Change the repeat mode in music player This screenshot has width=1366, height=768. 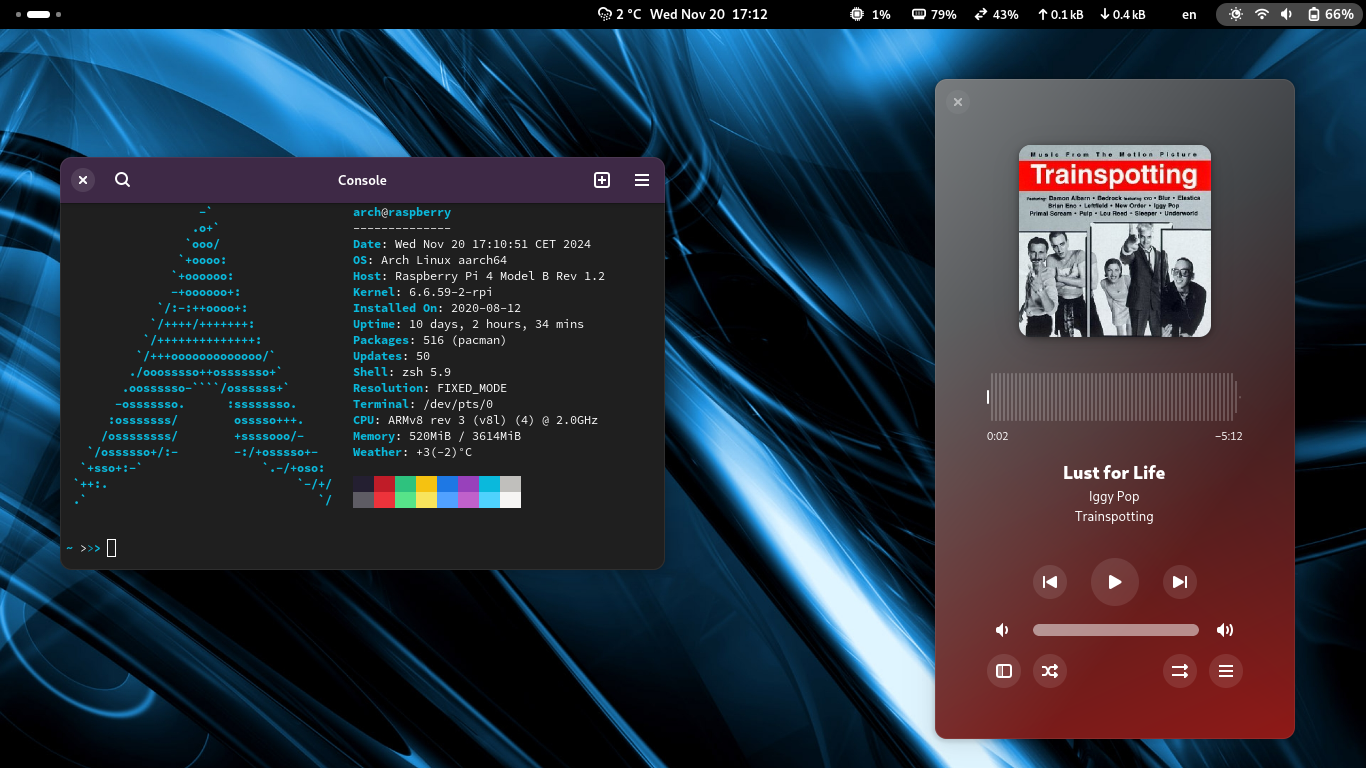[x=1180, y=671]
